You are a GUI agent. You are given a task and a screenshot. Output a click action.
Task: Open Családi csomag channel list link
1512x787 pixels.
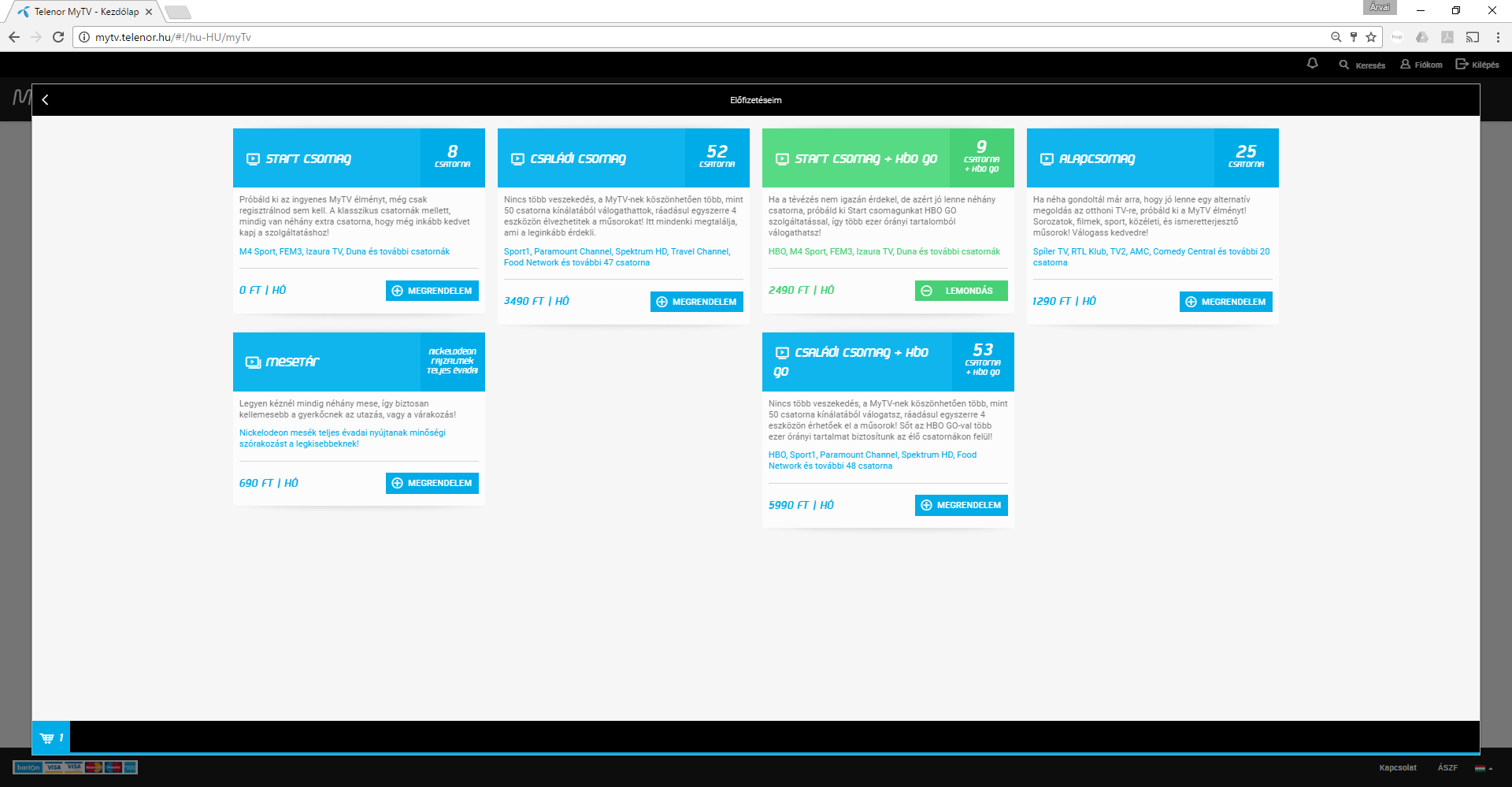[x=617, y=258]
